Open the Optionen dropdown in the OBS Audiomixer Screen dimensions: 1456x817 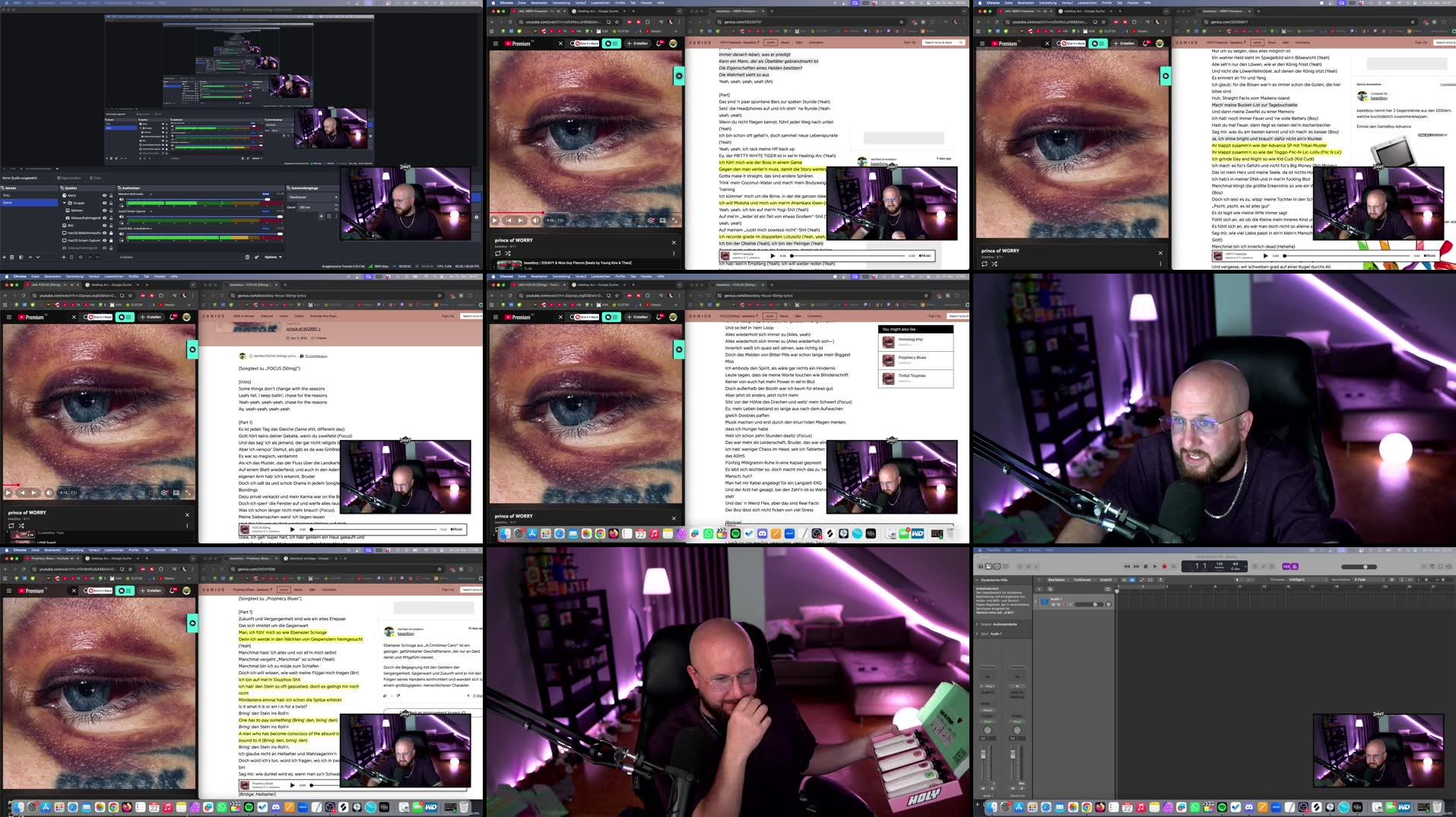(x=271, y=257)
